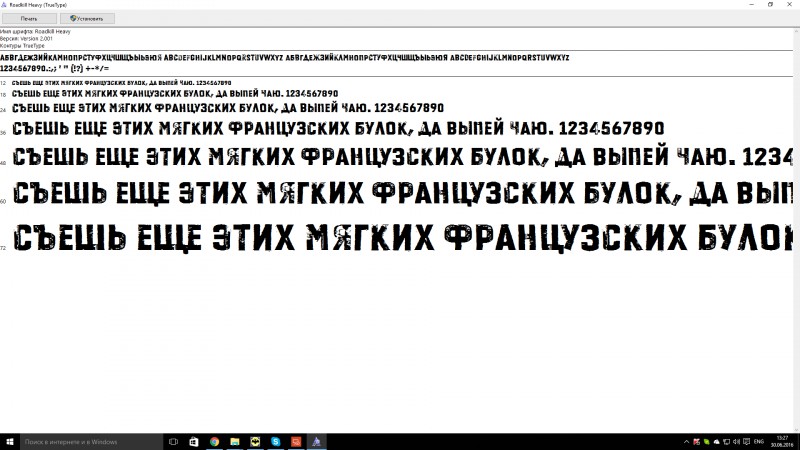
Task: Click the red flag tray icon
Action: 696,442
